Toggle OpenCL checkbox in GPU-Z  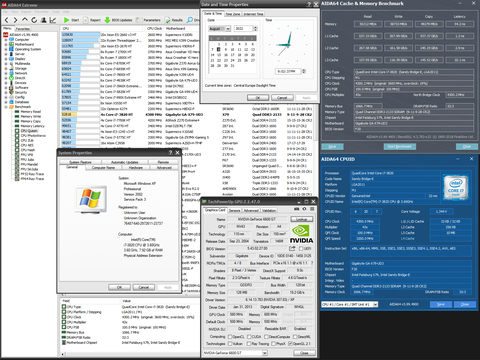click(230, 337)
